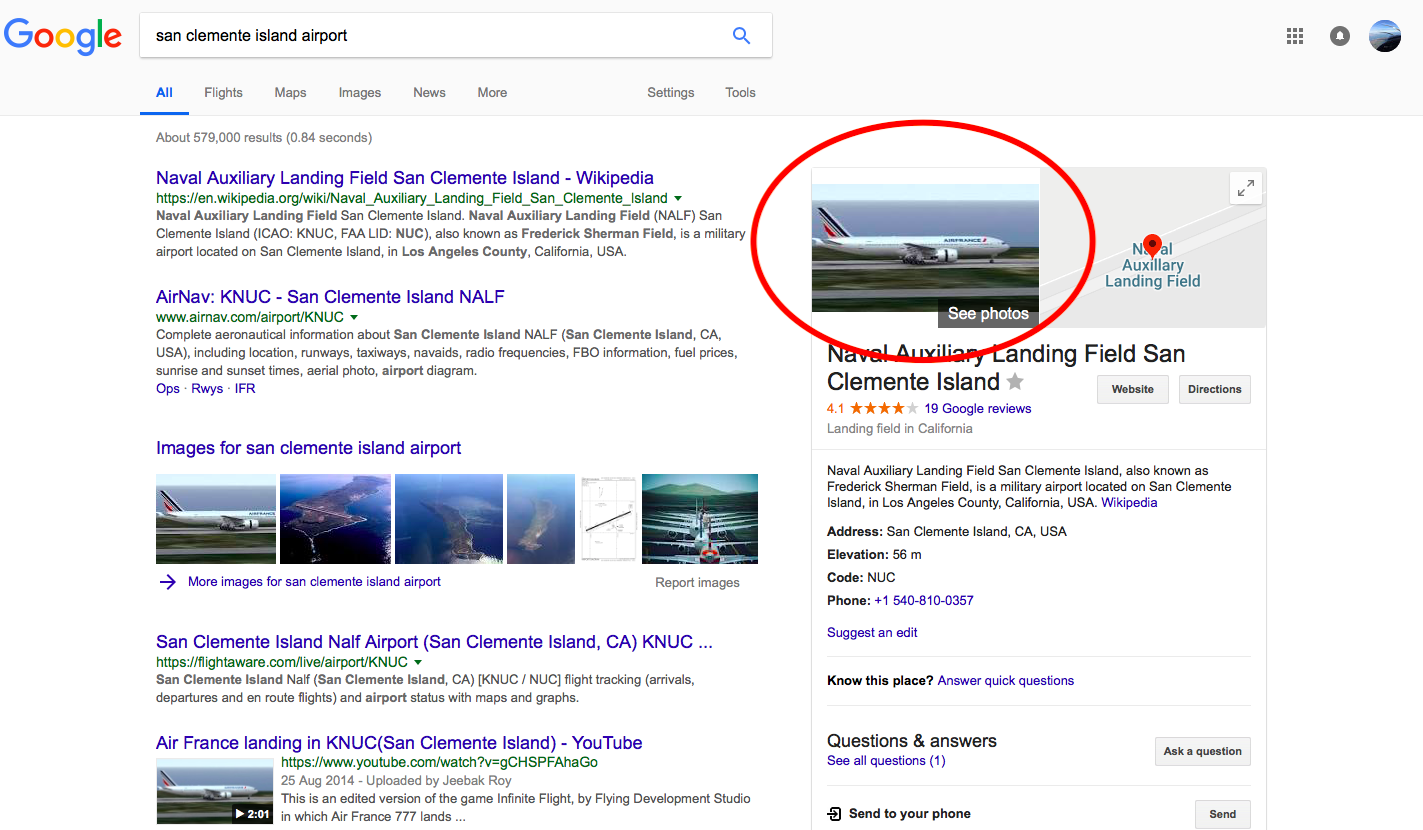Open the AirNav KNUC result title
This screenshot has width=1423, height=830.
coord(330,297)
